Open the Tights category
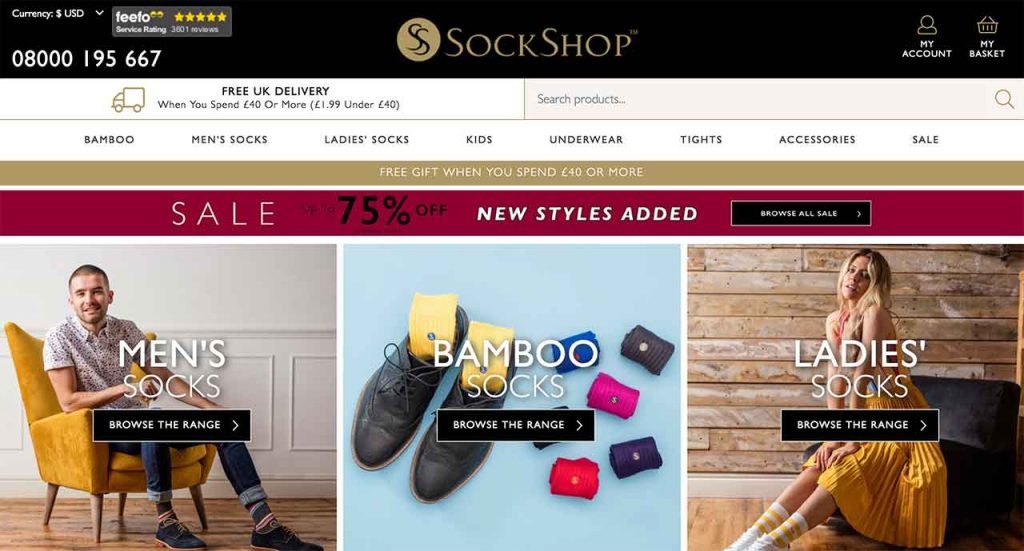Screen dimensions: 1024x551 (701, 140)
